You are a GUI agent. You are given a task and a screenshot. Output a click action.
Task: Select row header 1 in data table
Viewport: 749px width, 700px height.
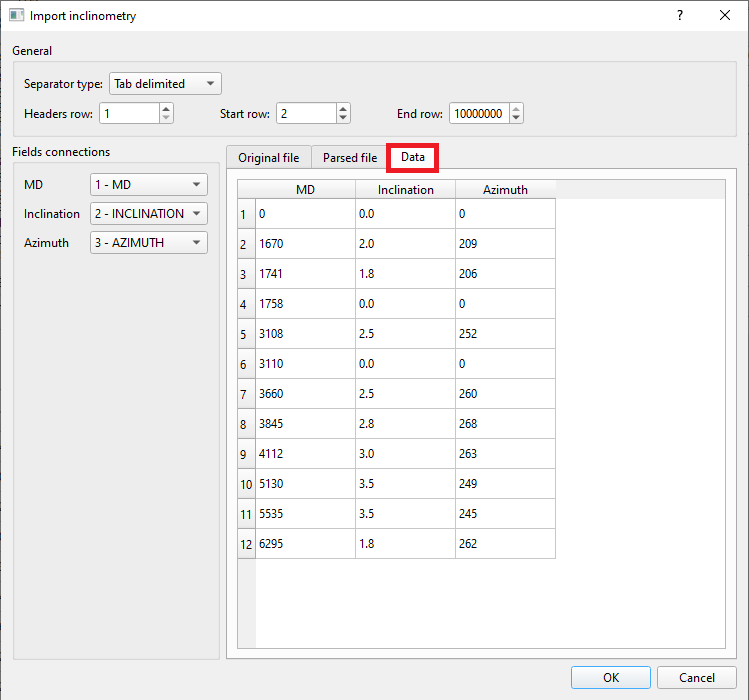[246, 214]
